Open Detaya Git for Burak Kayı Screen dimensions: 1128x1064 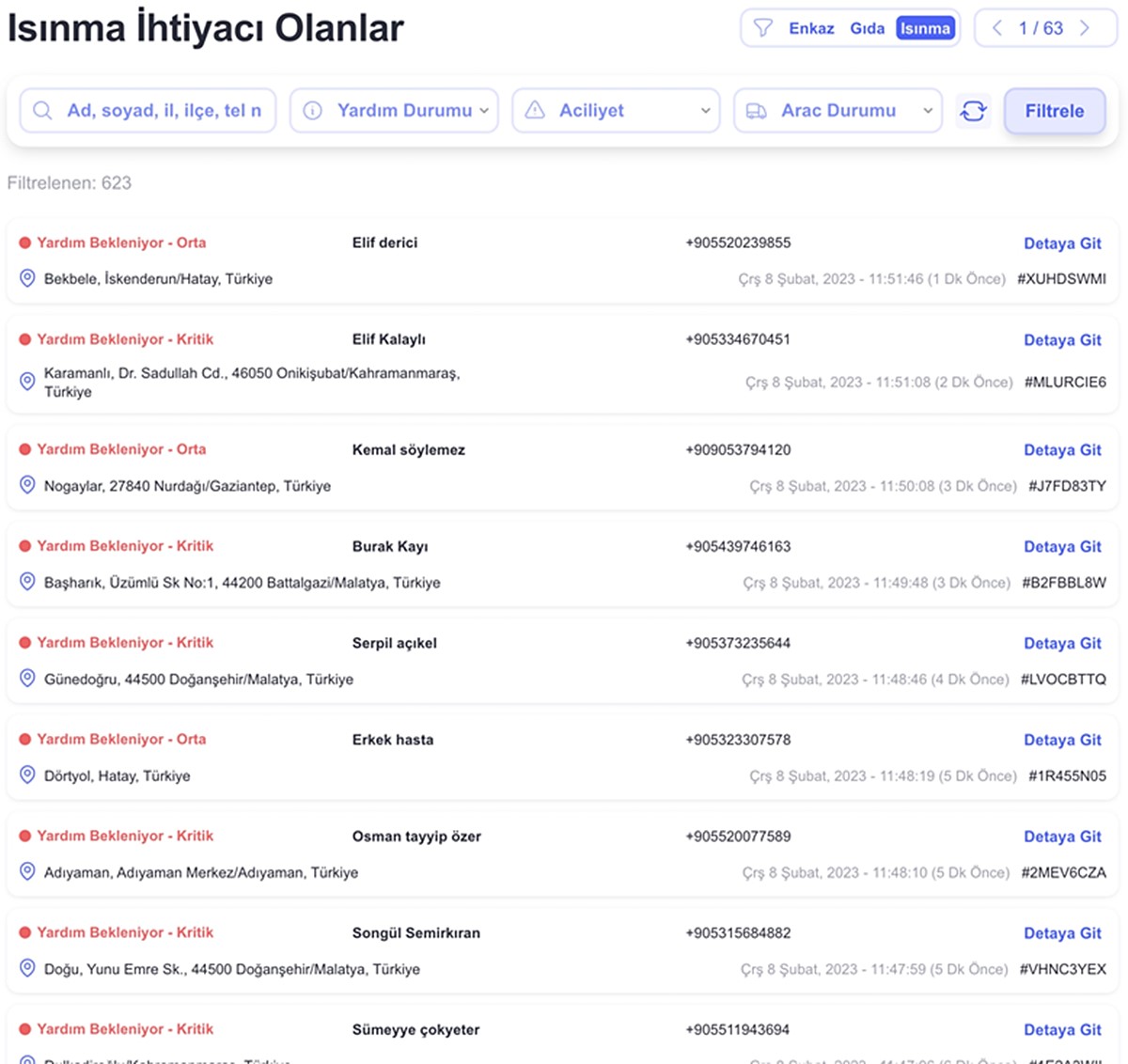tap(1062, 547)
